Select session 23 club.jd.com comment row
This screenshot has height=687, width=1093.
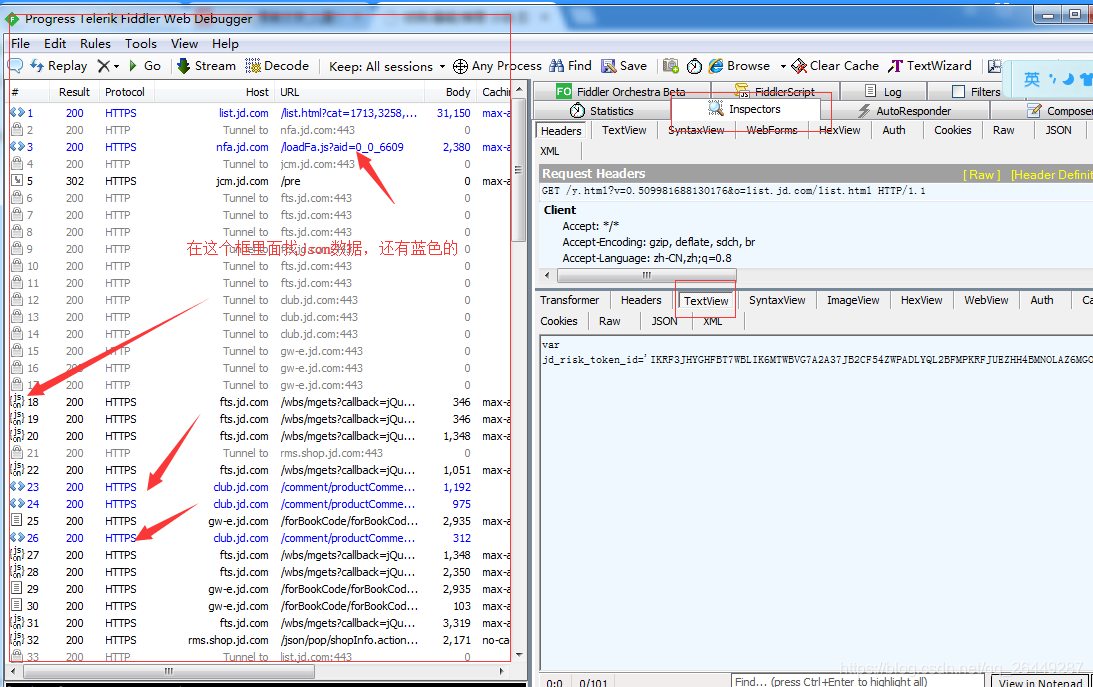point(260,487)
